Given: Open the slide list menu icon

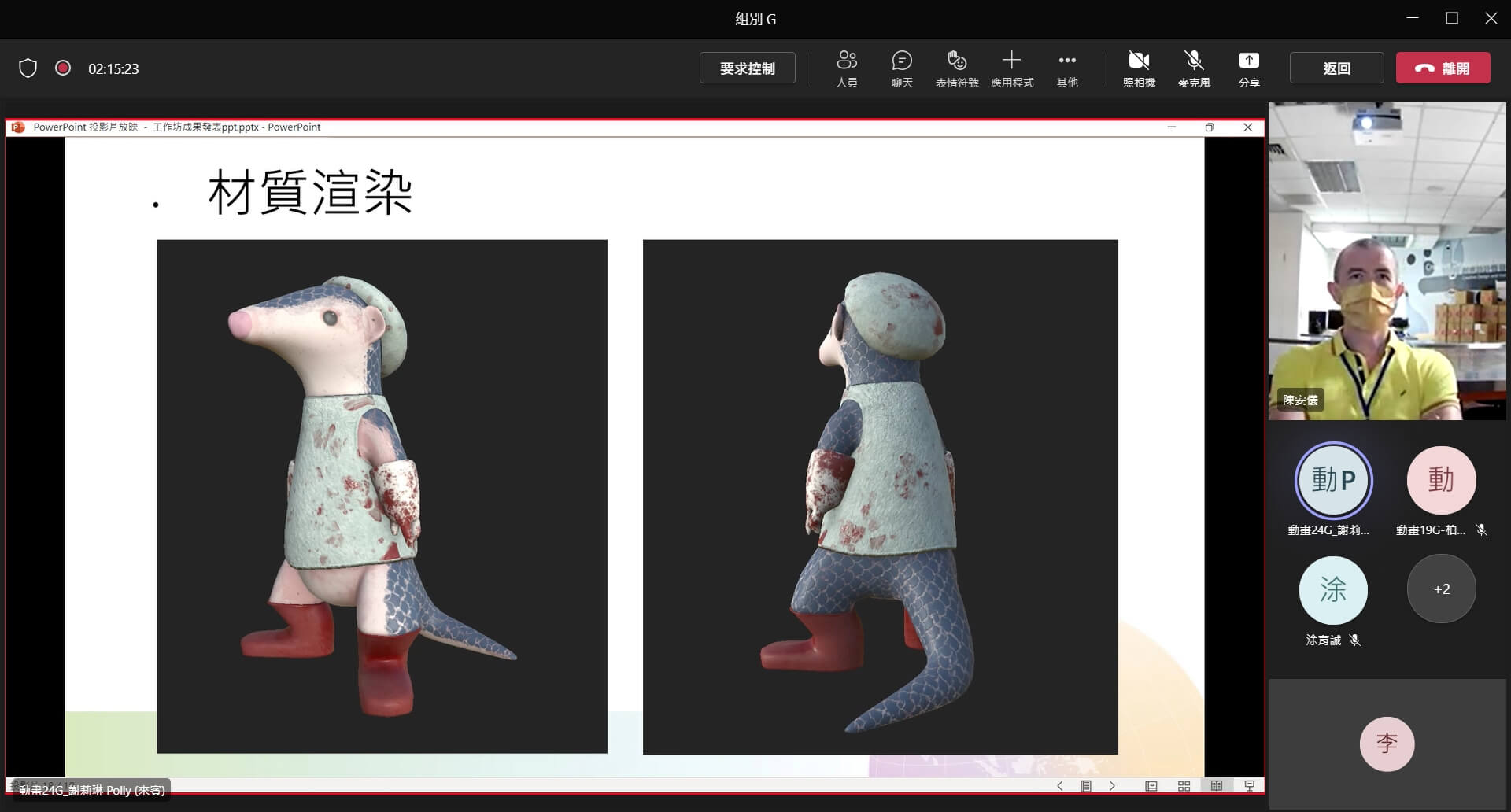Looking at the screenshot, I should [1086, 786].
